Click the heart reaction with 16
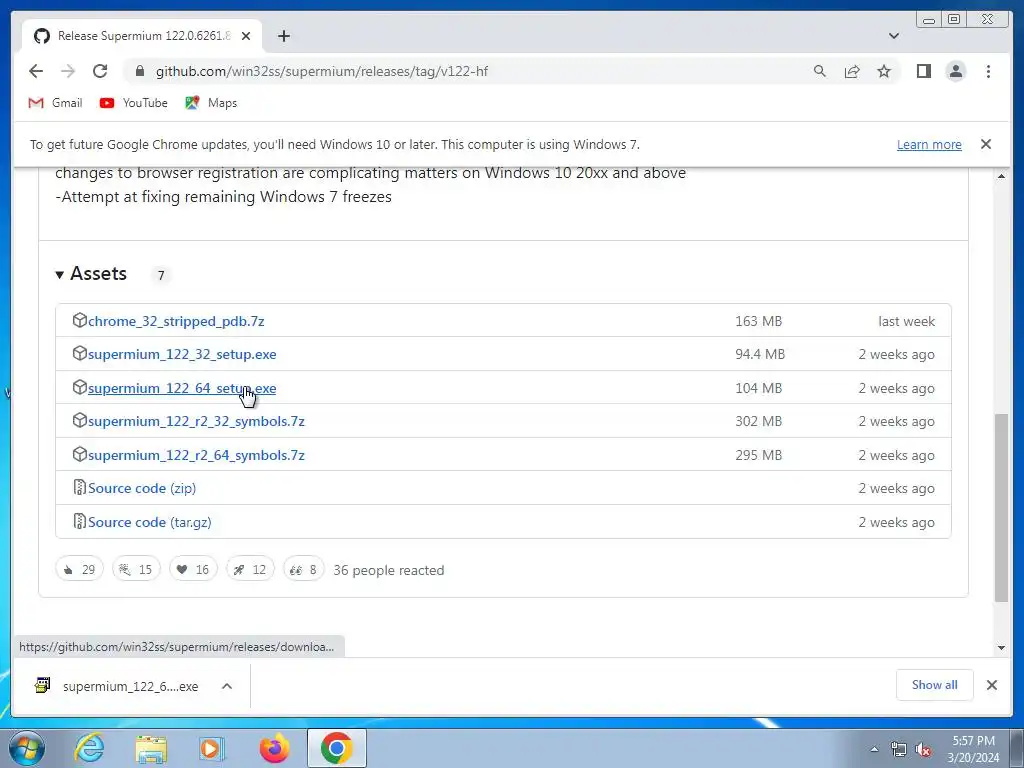 tap(193, 569)
